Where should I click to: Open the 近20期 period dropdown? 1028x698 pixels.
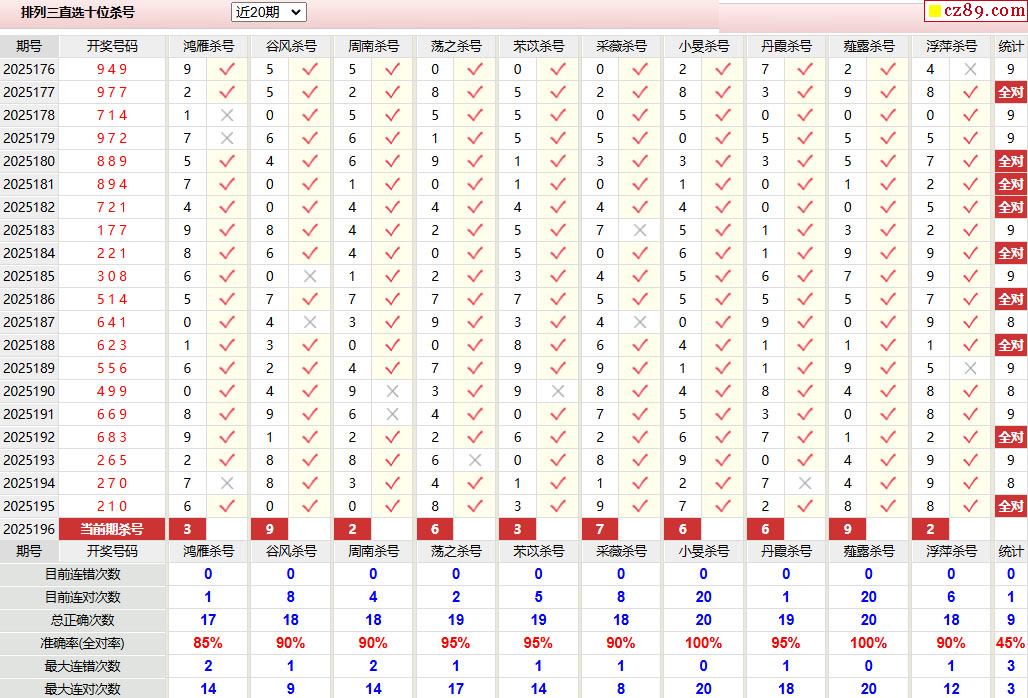coord(269,12)
